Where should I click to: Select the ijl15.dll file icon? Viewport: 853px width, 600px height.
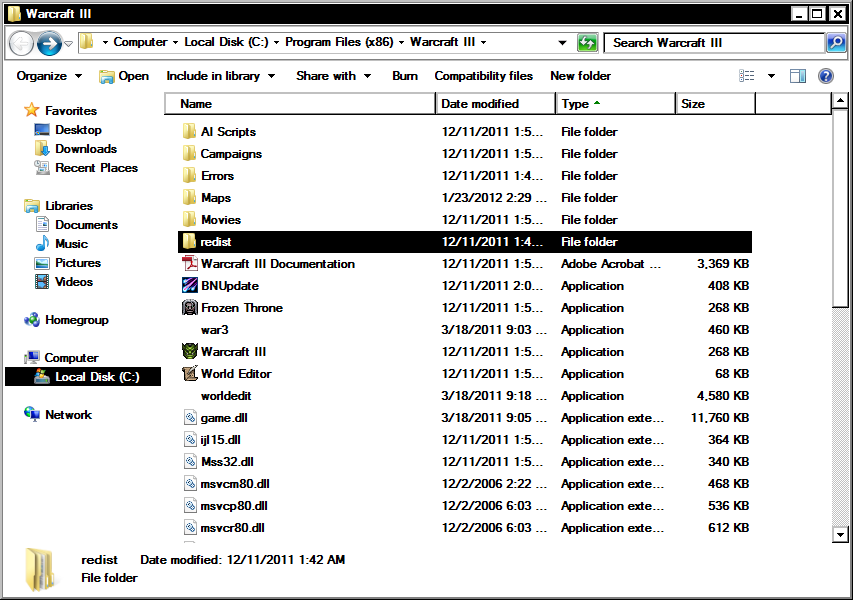pos(190,440)
